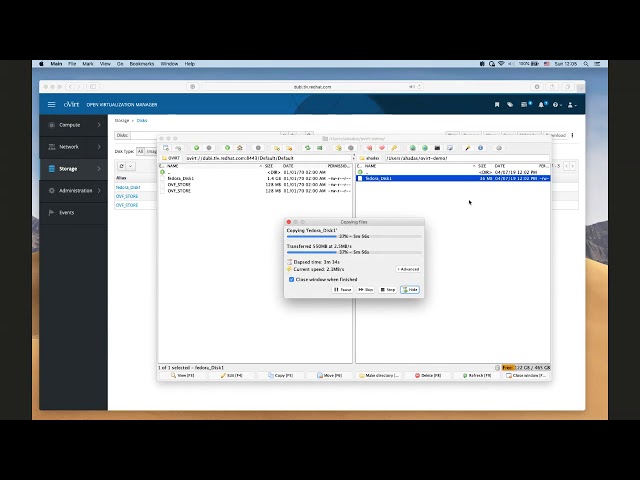Click the Safari address bar
The height and width of the screenshot is (480, 640).
[312, 87]
